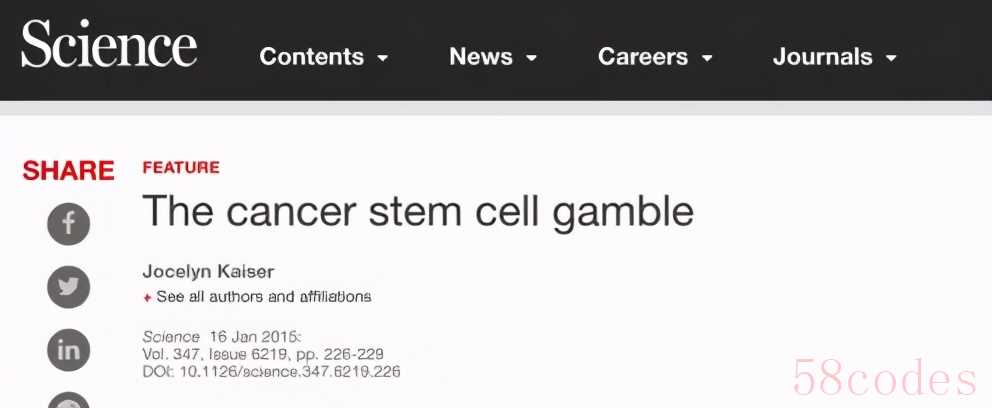Image resolution: width=992 pixels, height=408 pixels.
Task: Expand the dropdown arrow next to Careers
Action: pos(707,59)
